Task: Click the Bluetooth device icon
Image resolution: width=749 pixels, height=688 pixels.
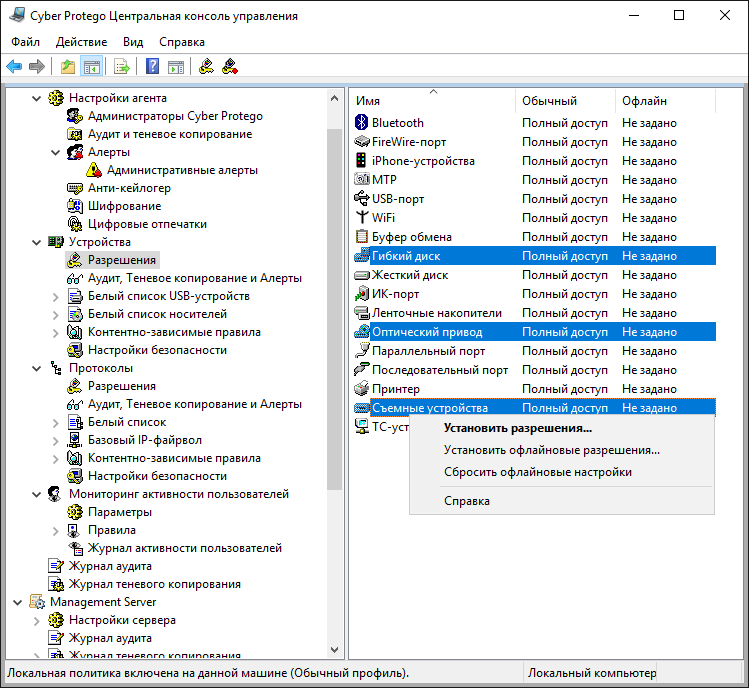Action: click(362, 122)
